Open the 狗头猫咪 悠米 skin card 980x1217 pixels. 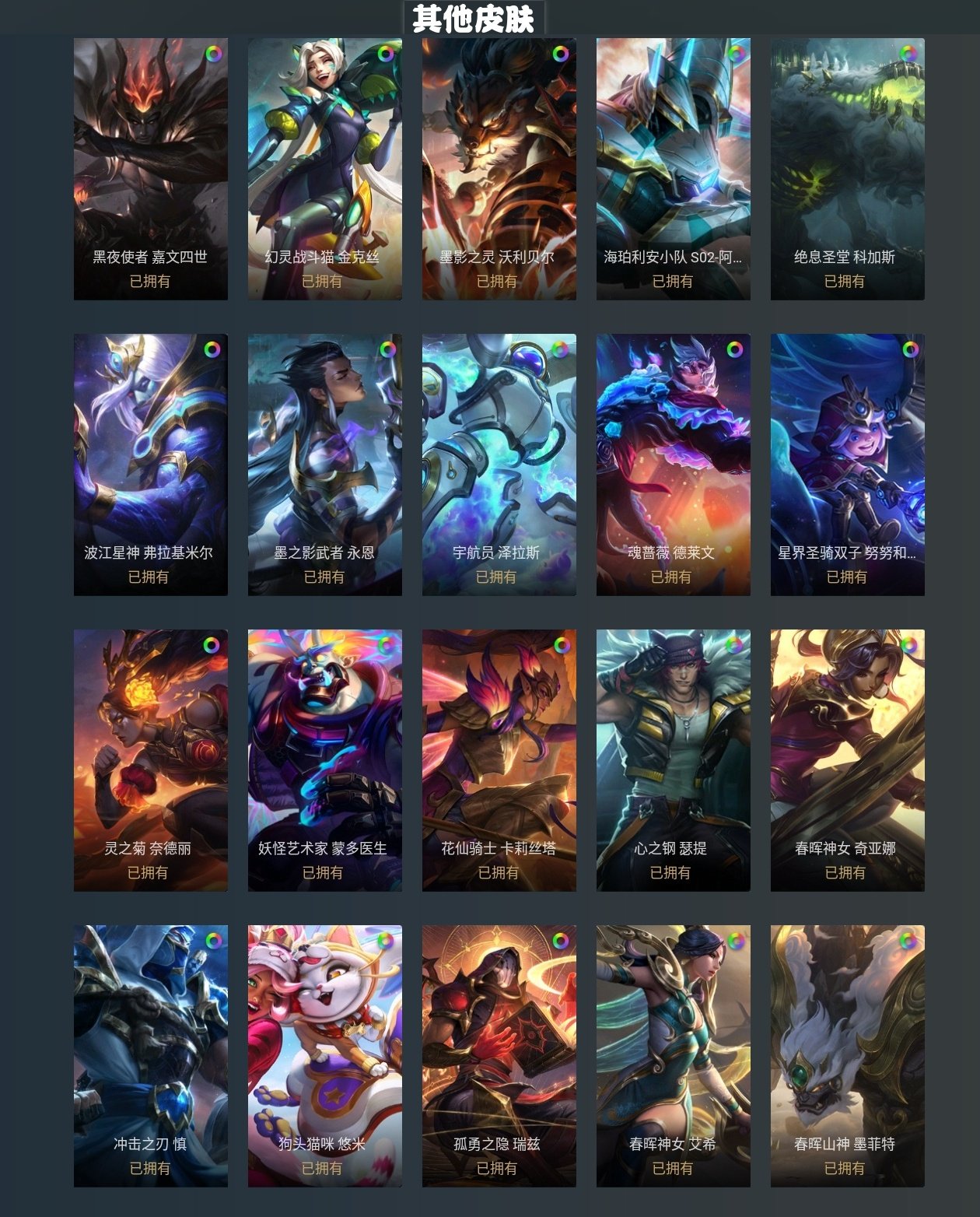coord(325,1056)
